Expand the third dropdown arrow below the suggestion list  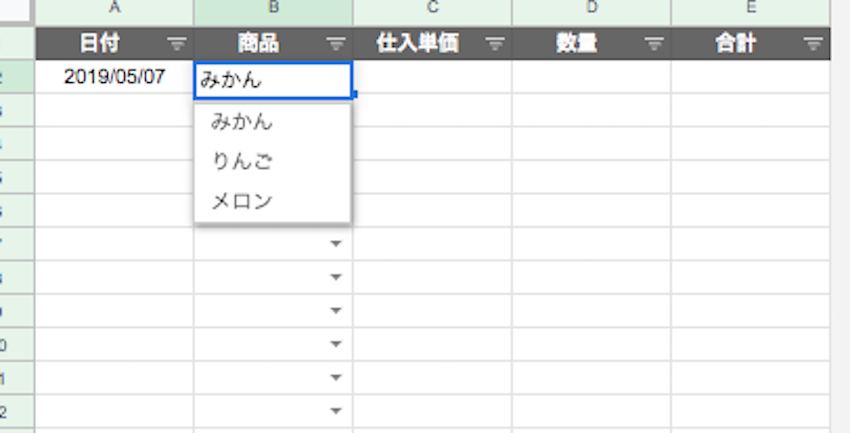coord(336,311)
